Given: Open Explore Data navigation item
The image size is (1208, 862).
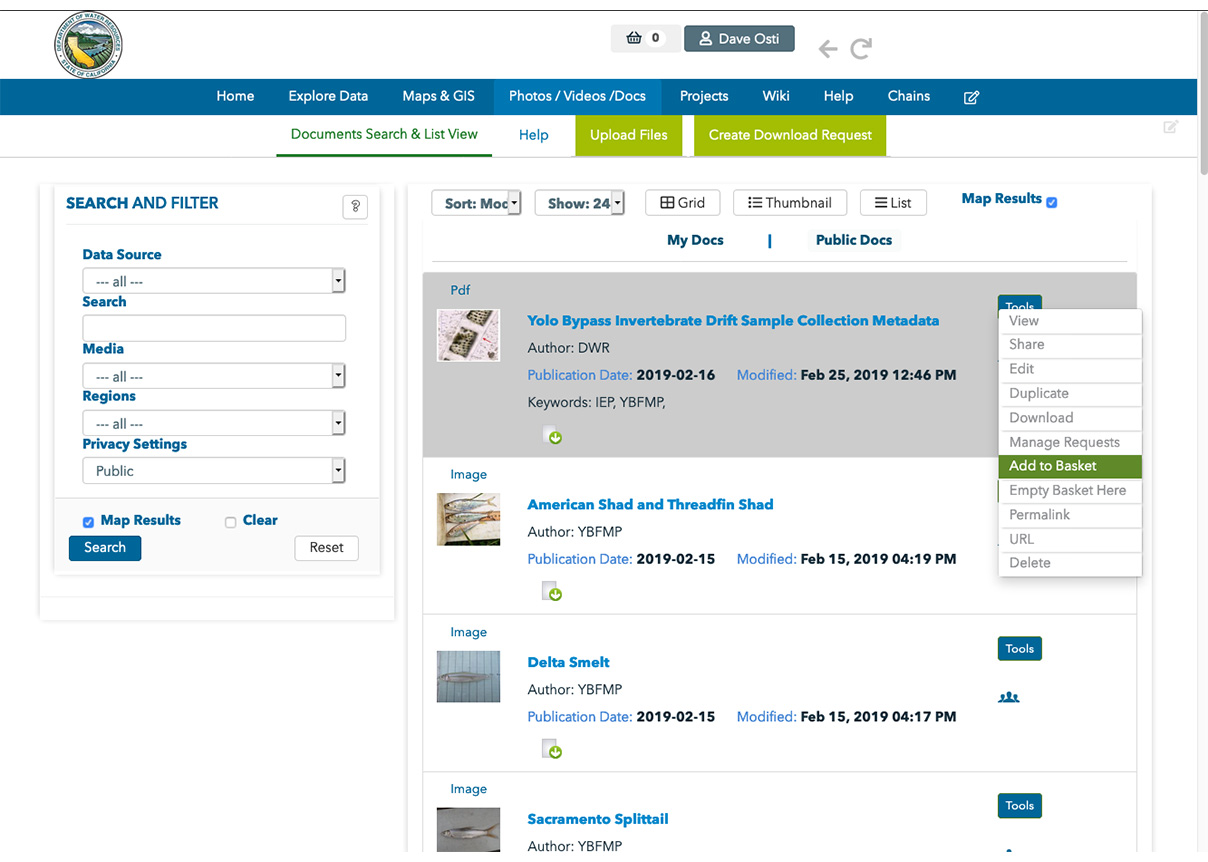Looking at the screenshot, I should 328,97.
